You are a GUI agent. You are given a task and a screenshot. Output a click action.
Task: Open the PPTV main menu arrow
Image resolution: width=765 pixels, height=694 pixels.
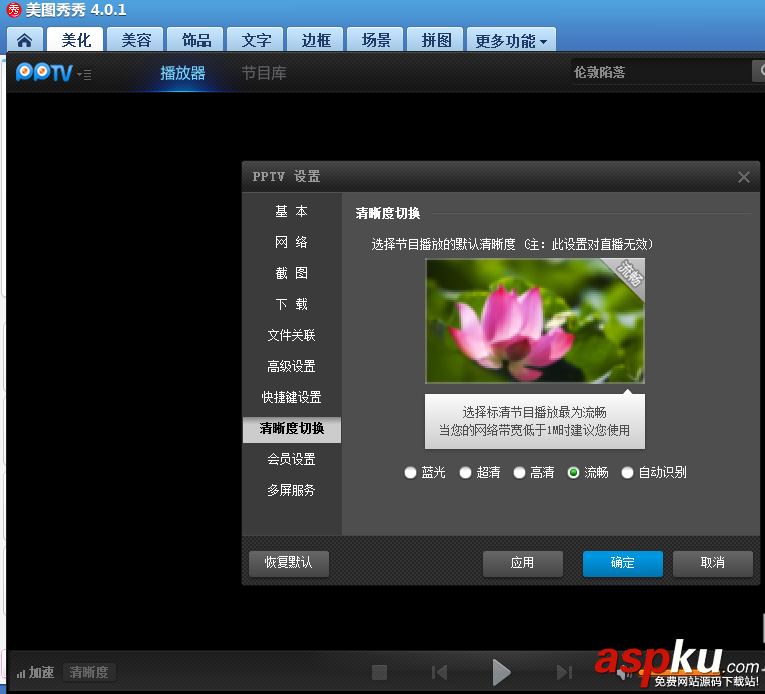coord(84,75)
